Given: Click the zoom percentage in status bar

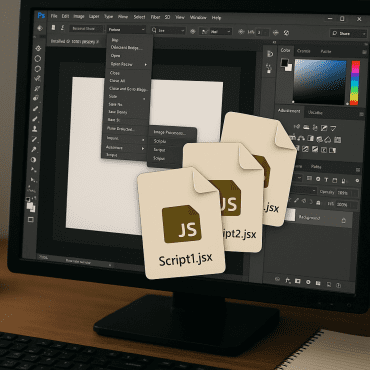Looking at the screenshot, I should point(44,257).
